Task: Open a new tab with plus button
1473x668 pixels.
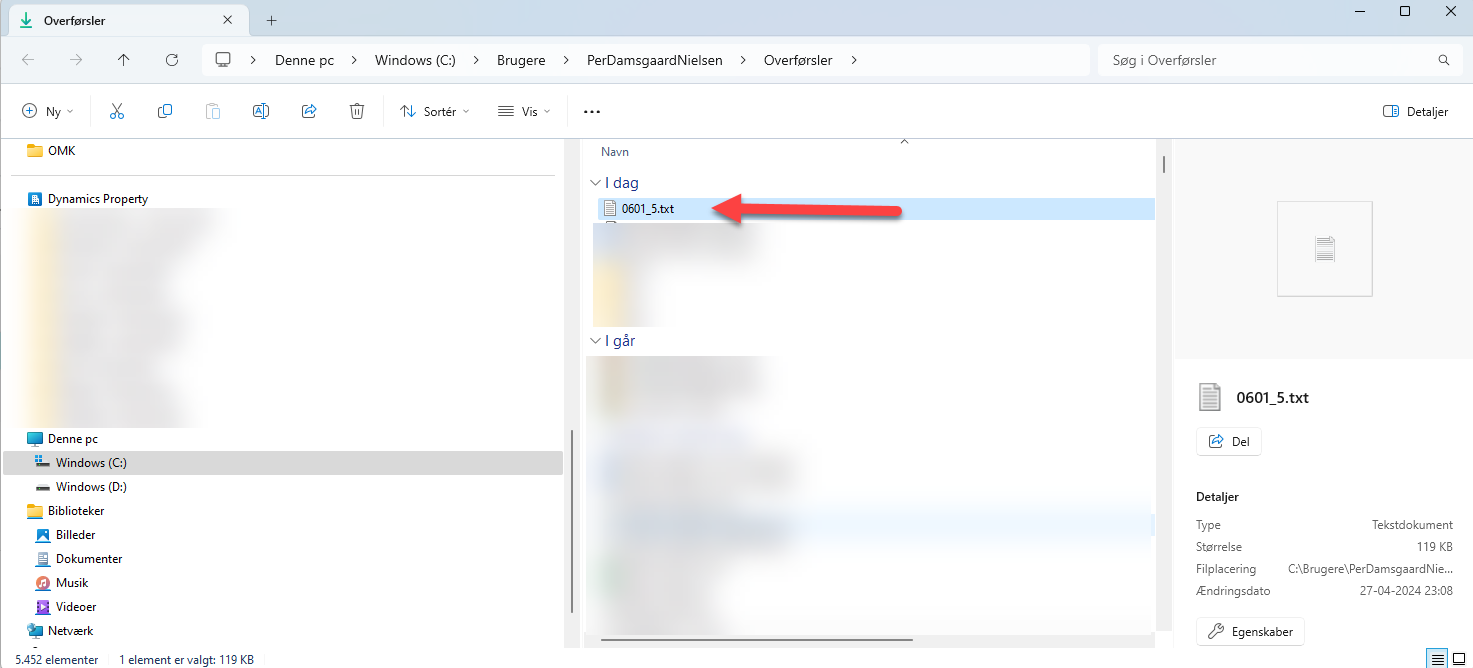Action: click(271, 20)
